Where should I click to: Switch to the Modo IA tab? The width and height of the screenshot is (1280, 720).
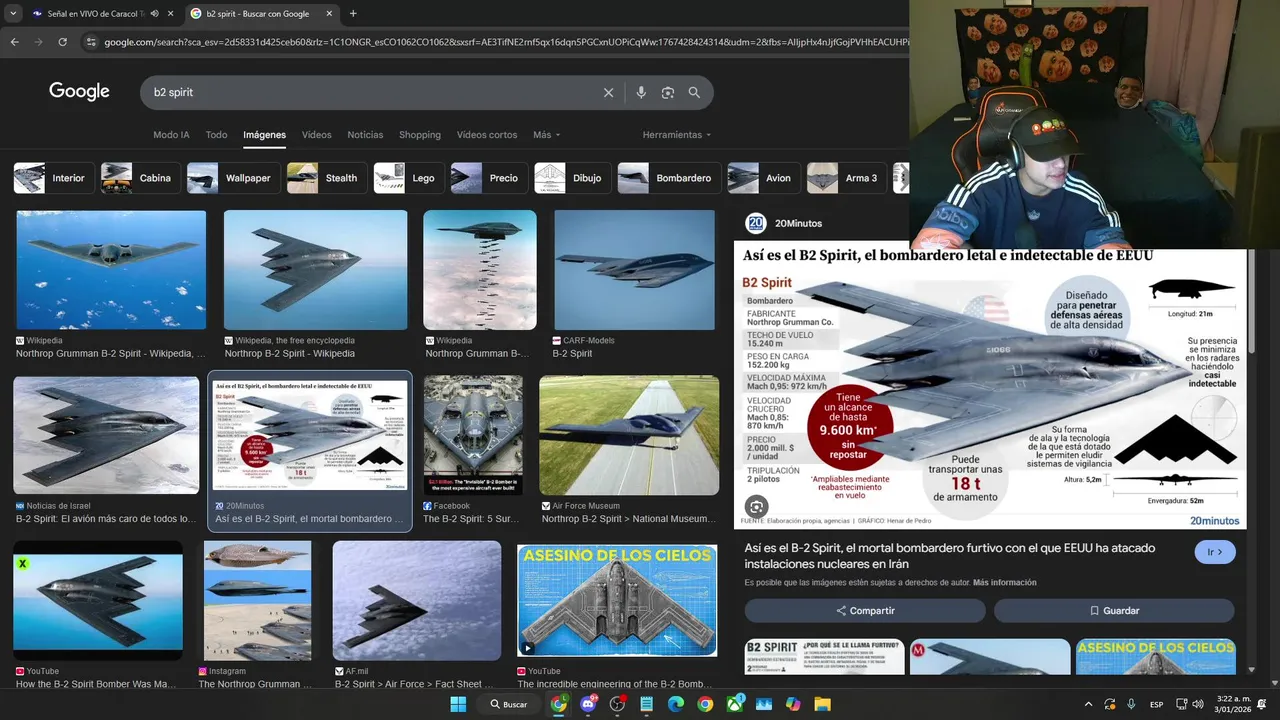point(171,135)
